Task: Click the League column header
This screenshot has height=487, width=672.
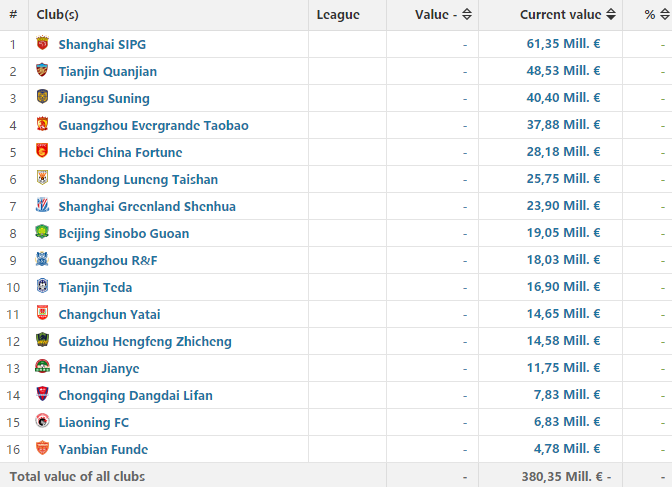Action: [x=337, y=15]
